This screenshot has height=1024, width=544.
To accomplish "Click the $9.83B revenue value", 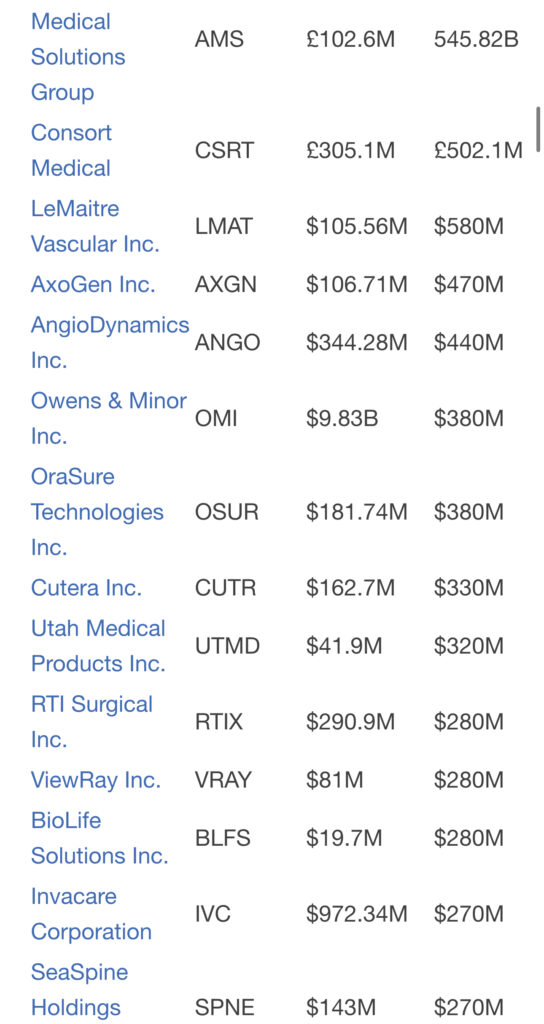I will (342, 418).
